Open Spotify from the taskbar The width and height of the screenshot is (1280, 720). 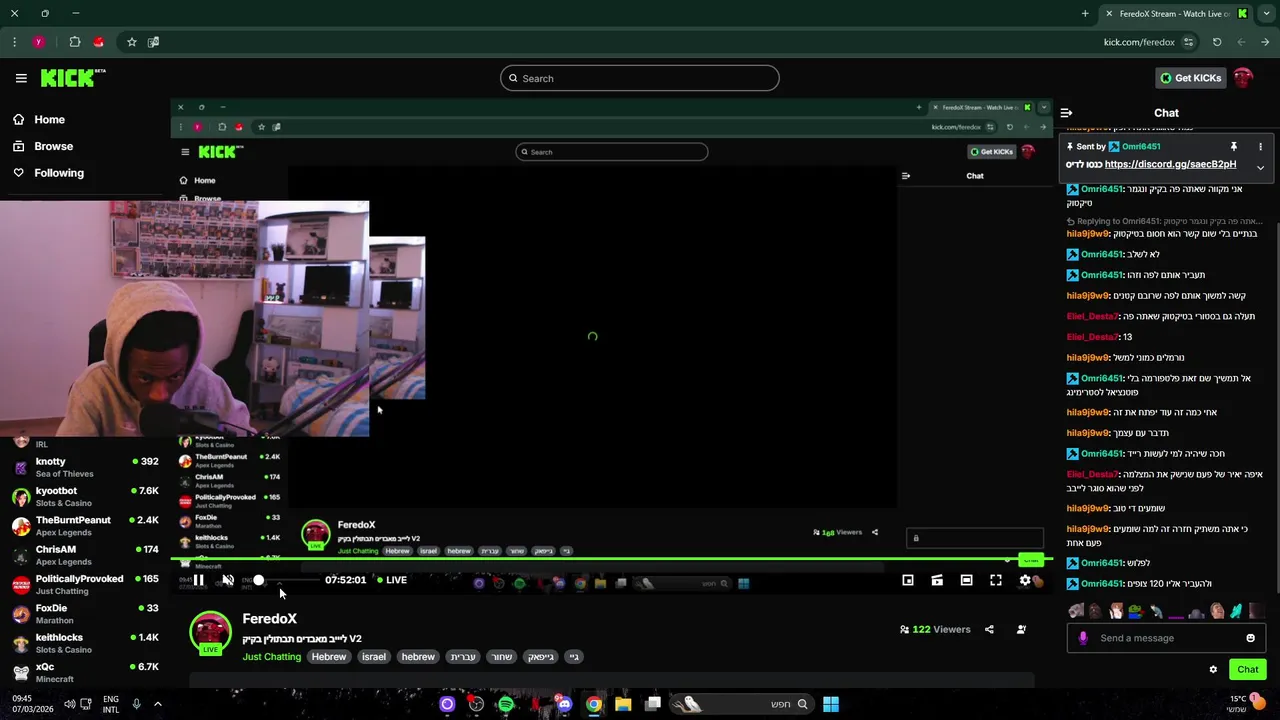(506, 704)
